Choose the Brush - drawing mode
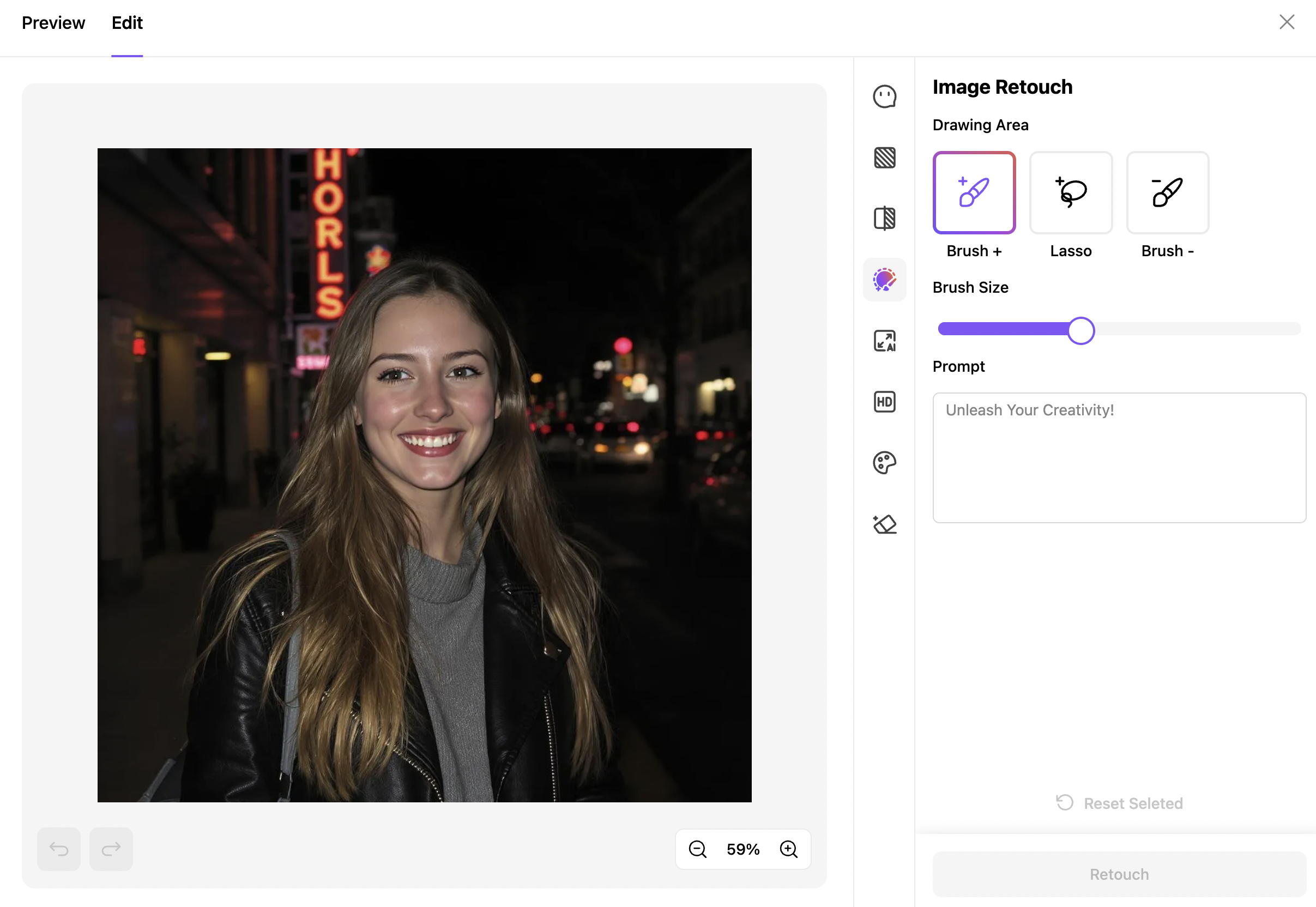Viewport: 1316px width, 907px height. (x=1167, y=192)
